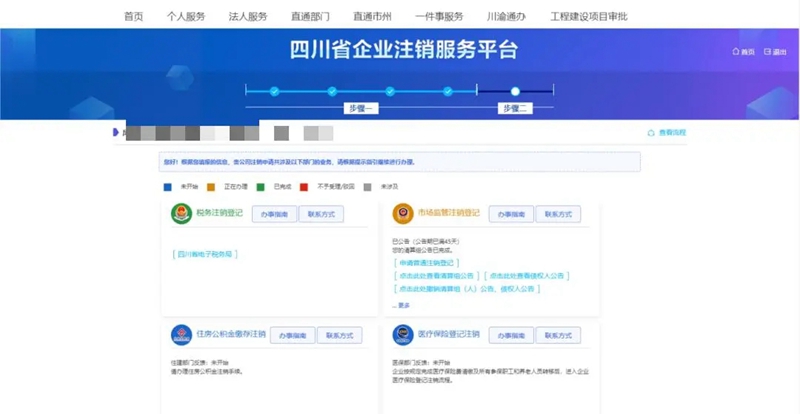The image size is (800, 414).
Task: Click the first completed checkmark in the progress bar
Action: pyautogui.click(x=274, y=91)
